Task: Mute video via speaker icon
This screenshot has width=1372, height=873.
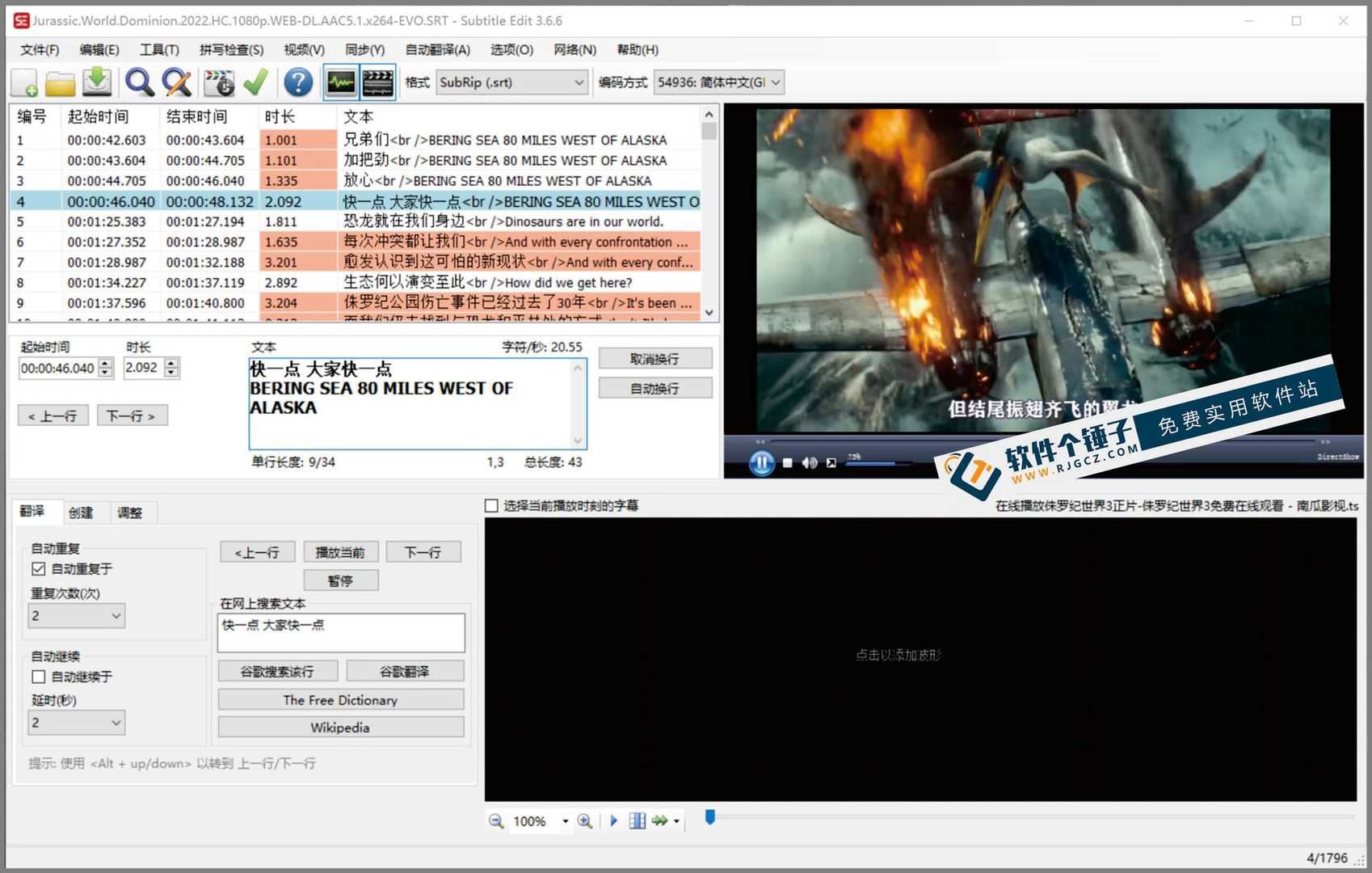Action: (809, 463)
